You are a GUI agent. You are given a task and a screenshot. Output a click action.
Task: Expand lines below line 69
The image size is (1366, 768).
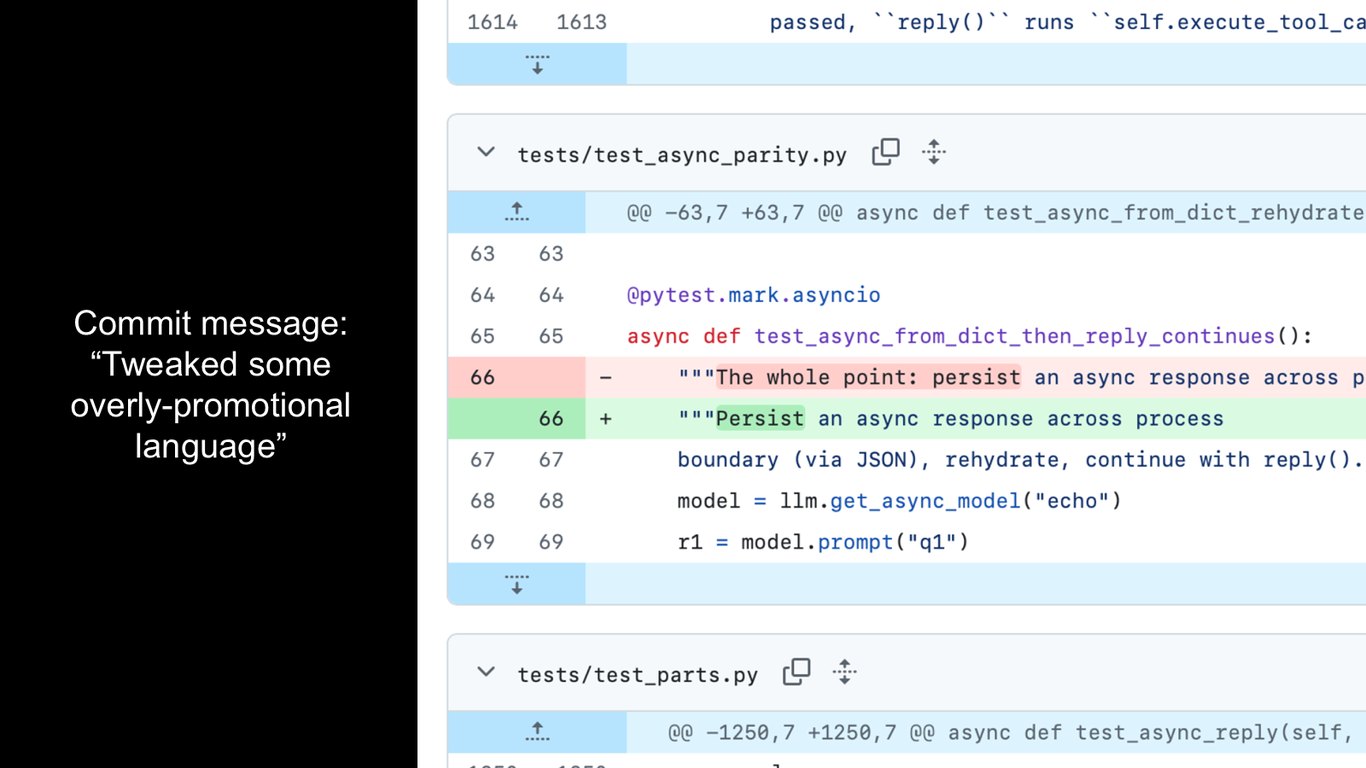click(516, 583)
